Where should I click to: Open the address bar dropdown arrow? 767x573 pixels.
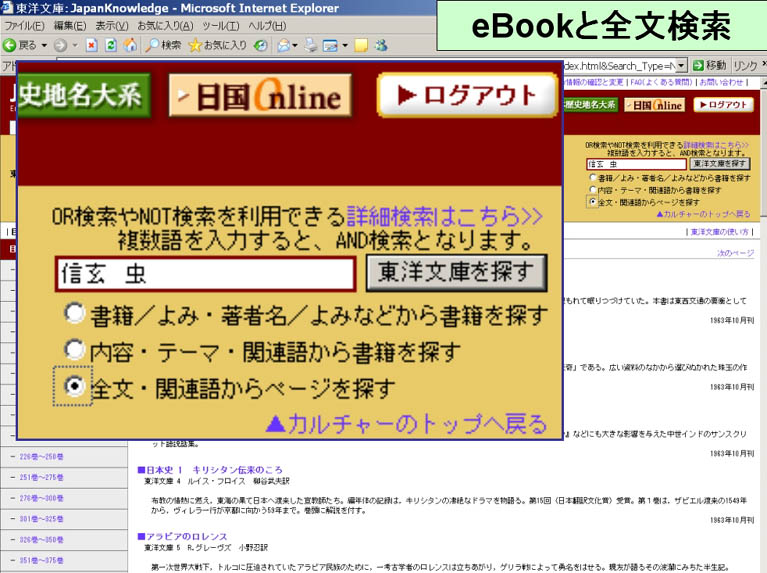(x=680, y=65)
